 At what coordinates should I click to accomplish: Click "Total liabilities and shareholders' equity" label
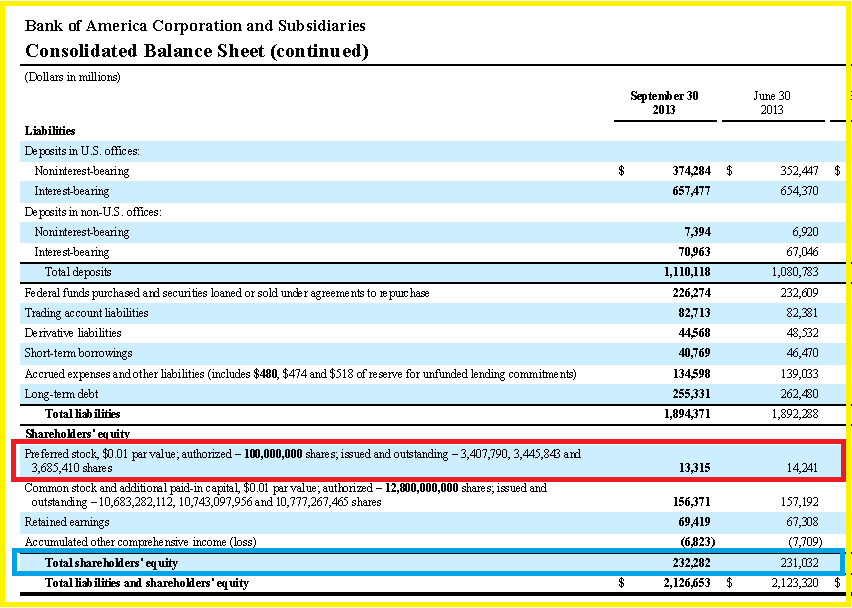(147, 584)
